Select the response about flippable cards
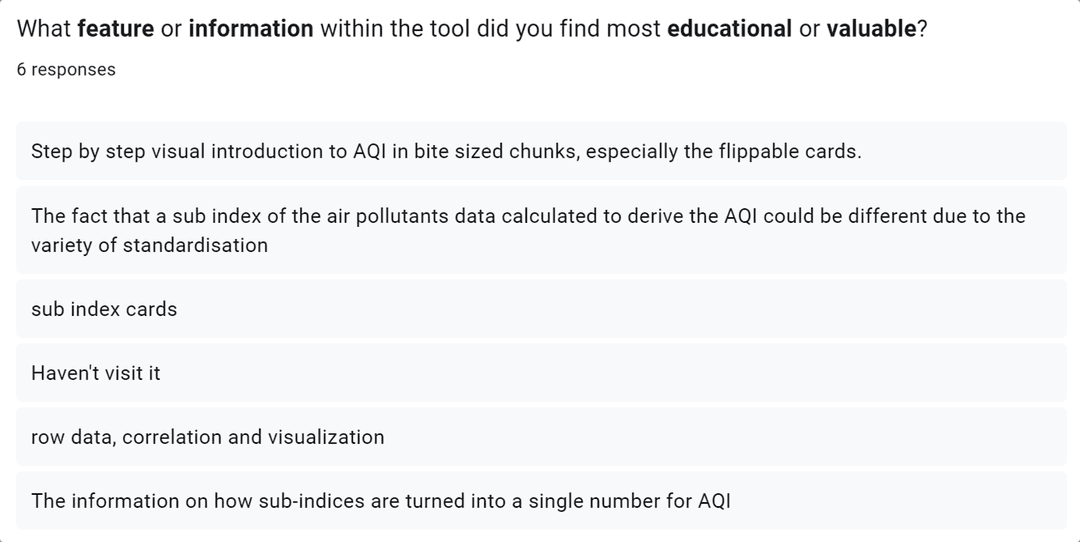Image resolution: width=1080 pixels, height=542 pixels. point(541,151)
